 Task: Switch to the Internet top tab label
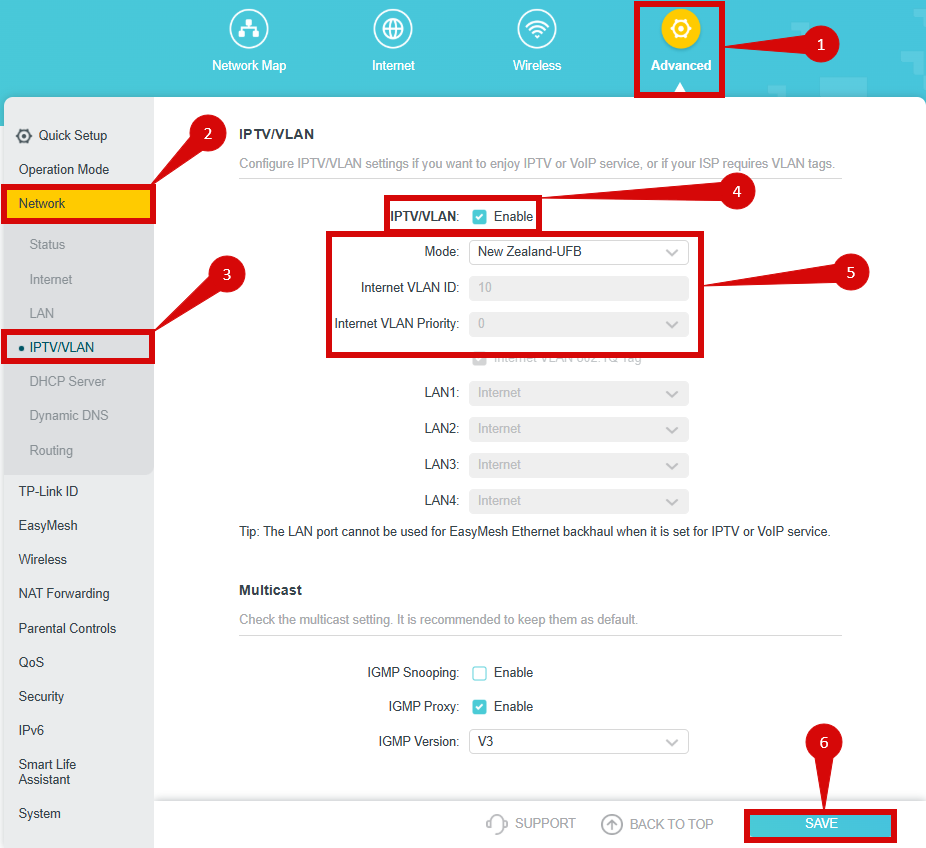tap(393, 66)
